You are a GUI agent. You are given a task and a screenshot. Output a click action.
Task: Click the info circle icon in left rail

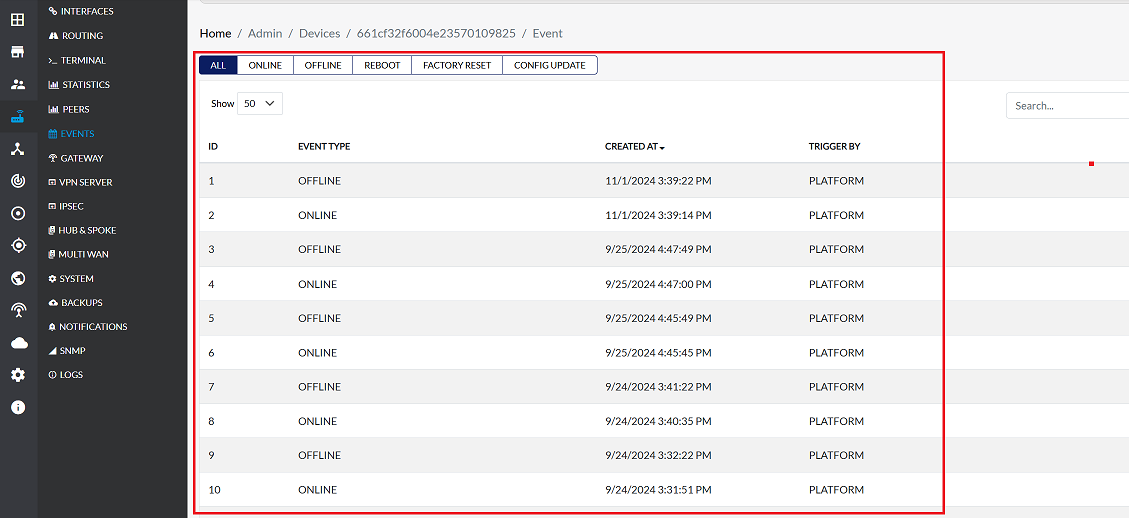[x=18, y=407]
